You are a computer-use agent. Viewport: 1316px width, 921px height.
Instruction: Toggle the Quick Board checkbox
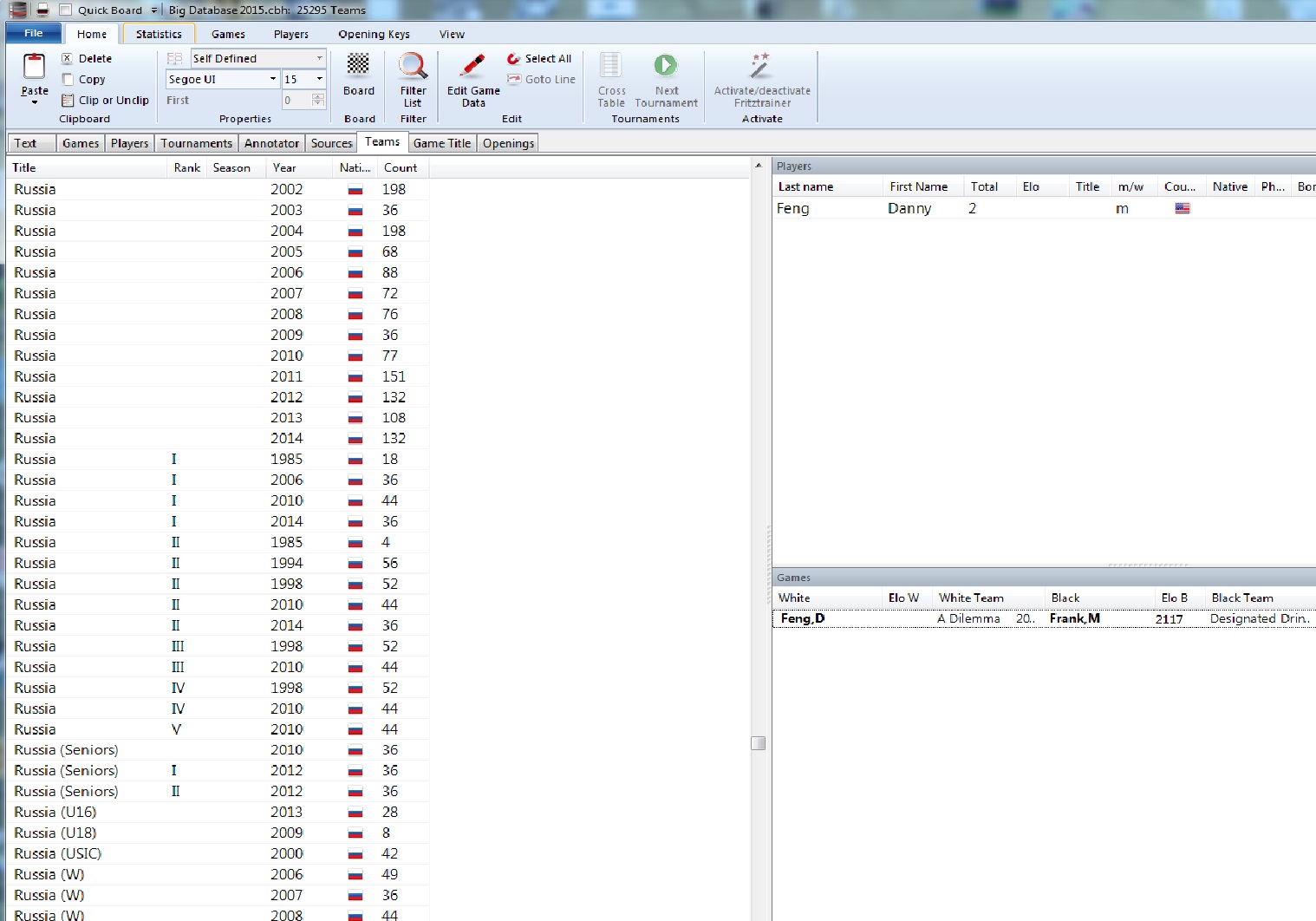tap(65, 10)
